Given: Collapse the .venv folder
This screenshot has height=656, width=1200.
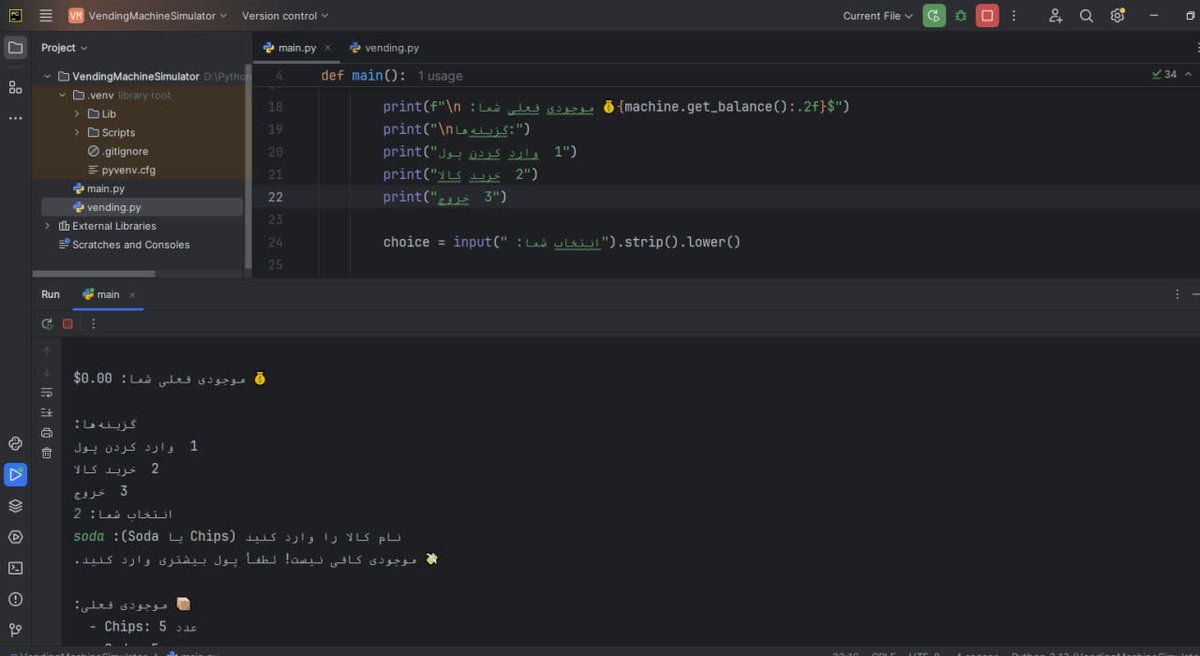Looking at the screenshot, I should pyautogui.click(x=63, y=95).
